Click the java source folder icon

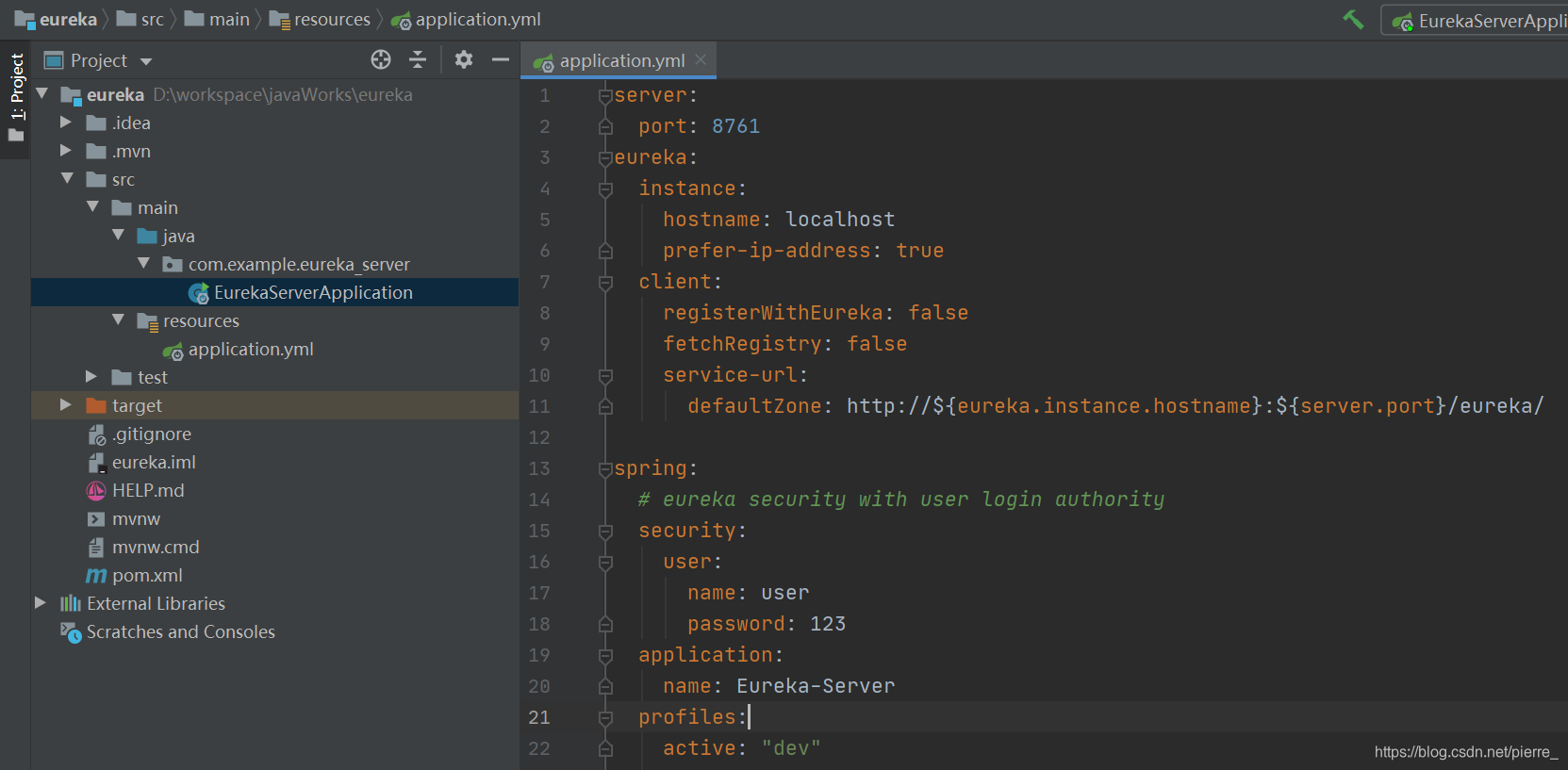[146, 236]
